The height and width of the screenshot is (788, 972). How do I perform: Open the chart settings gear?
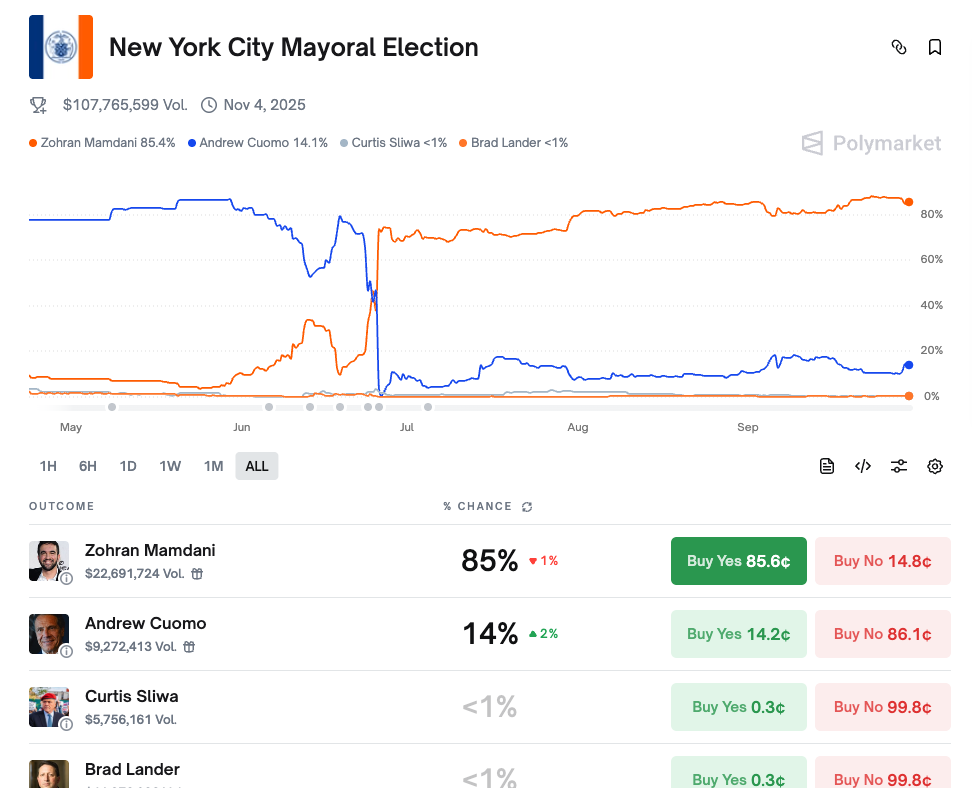point(935,466)
